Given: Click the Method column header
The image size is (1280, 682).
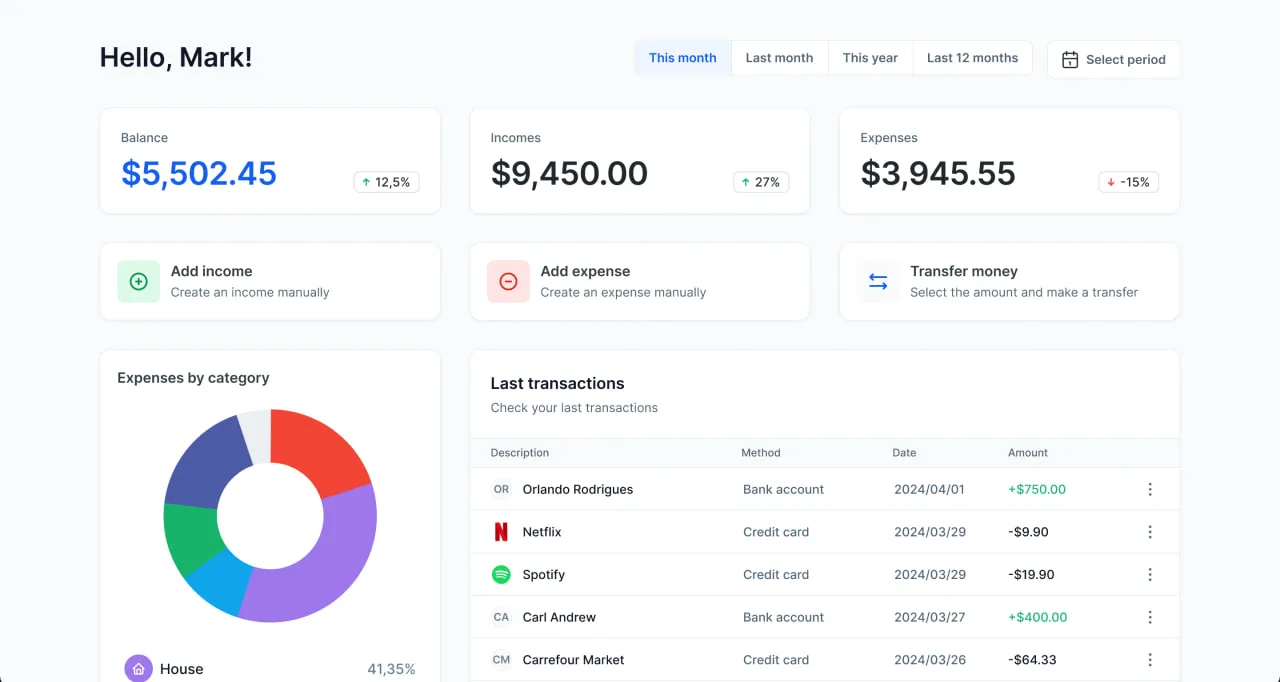Looking at the screenshot, I should (761, 453).
